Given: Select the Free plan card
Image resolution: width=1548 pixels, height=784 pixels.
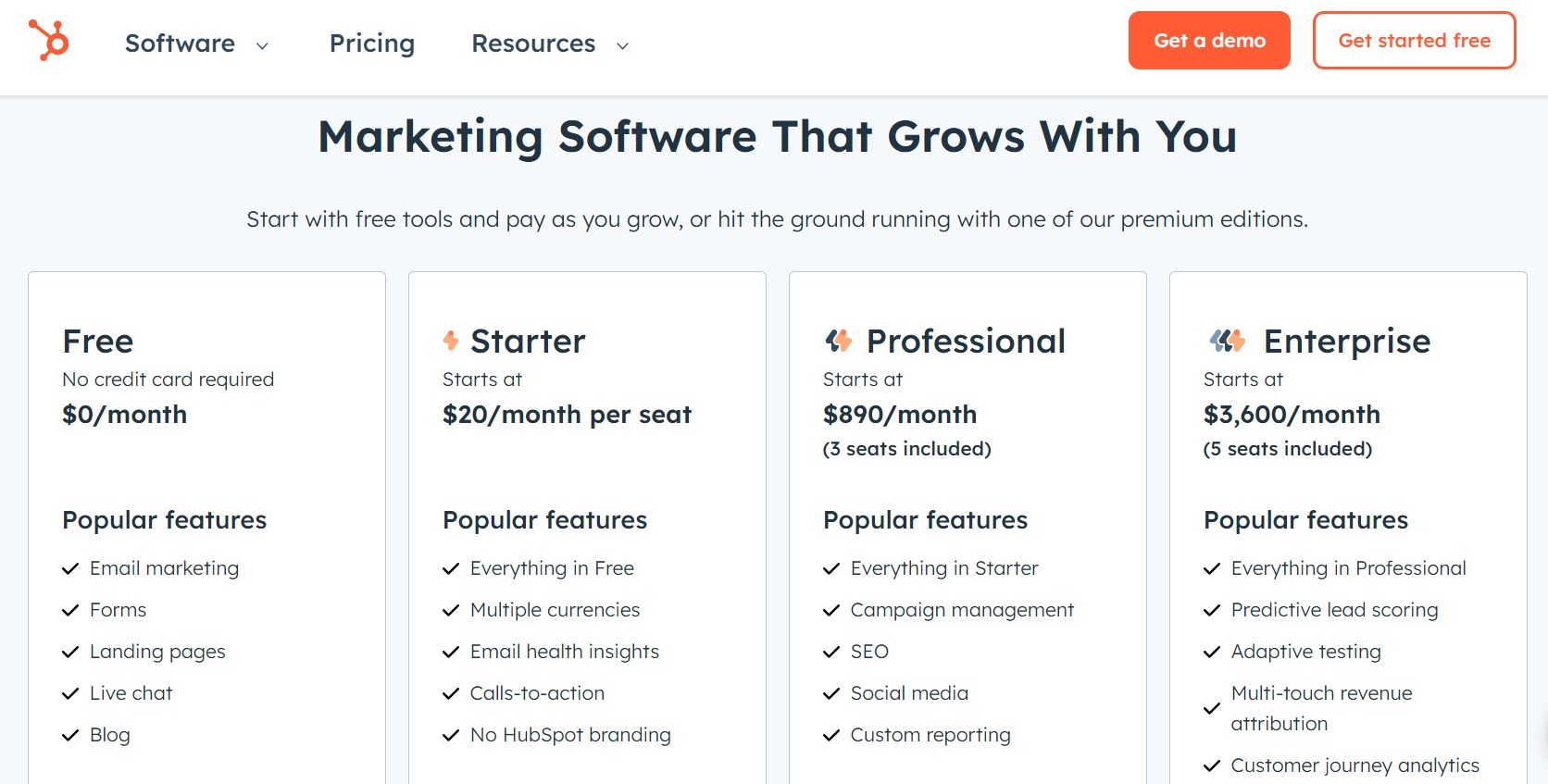Looking at the screenshot, I should point(206,417).
